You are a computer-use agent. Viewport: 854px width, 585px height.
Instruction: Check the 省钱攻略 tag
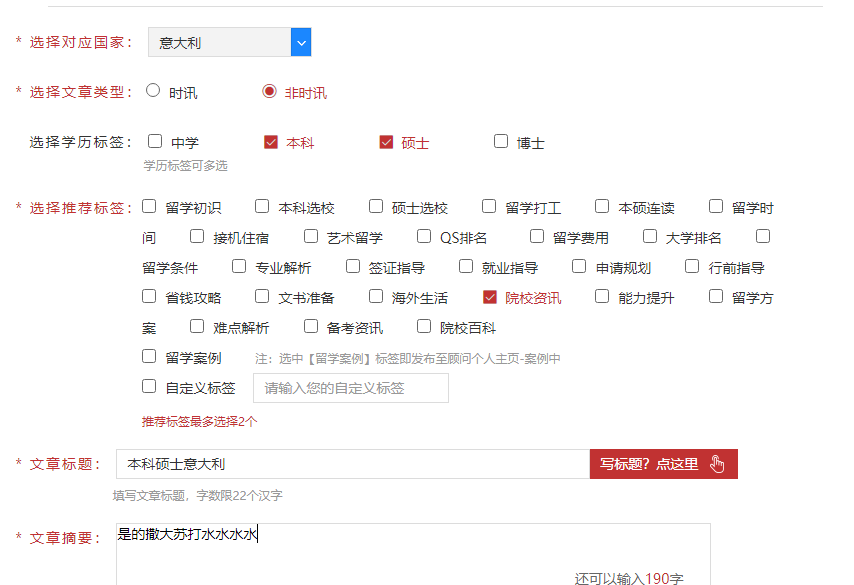[x=149, y=296]
